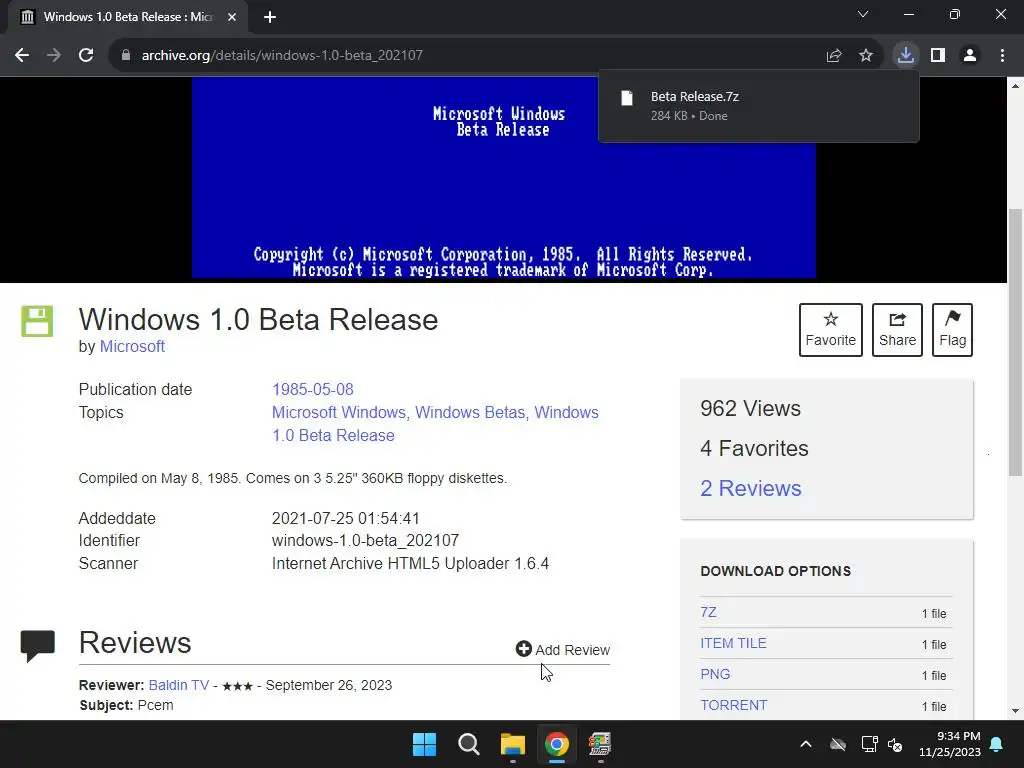The height and width of the screenshot is (768, 1024).
Task: Click the green floppy disk software icon
Action: pos(37,321)
